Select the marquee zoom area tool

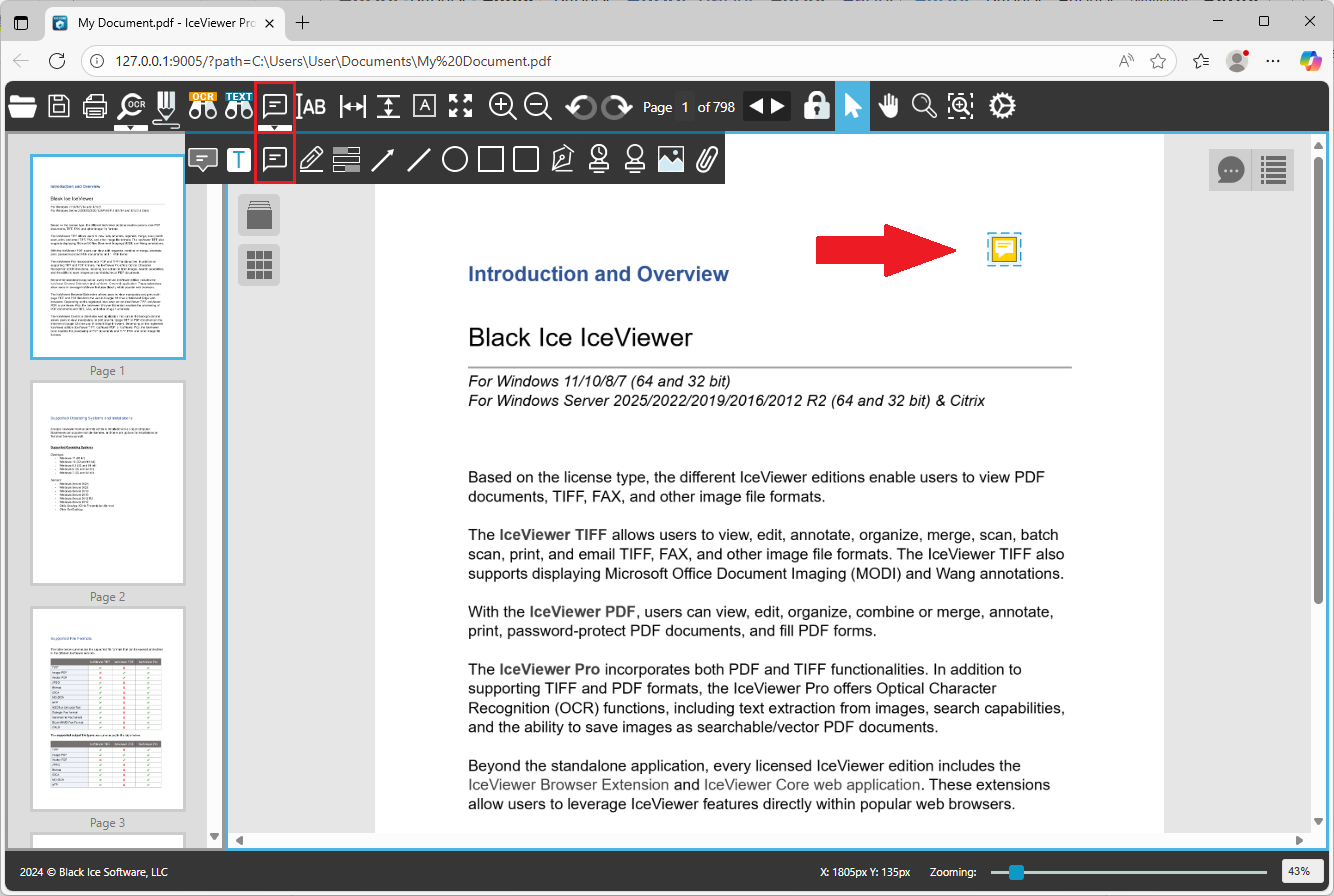pos(960,106)
